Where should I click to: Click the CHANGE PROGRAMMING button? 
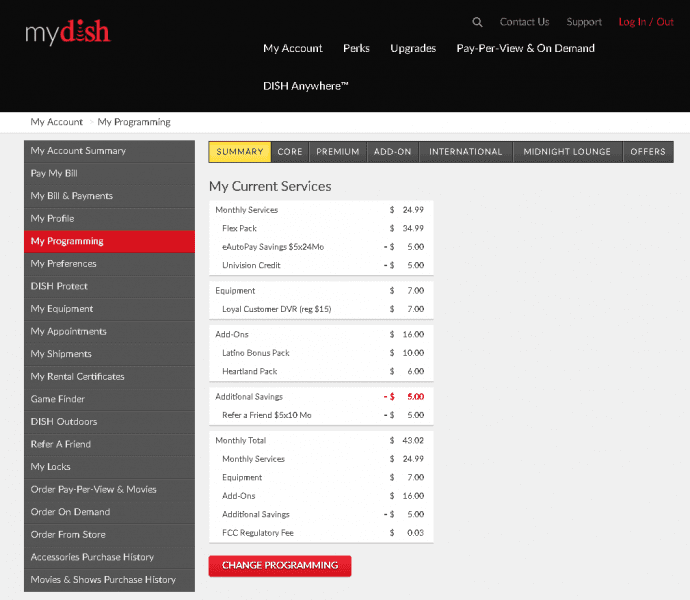coord(280,566)
